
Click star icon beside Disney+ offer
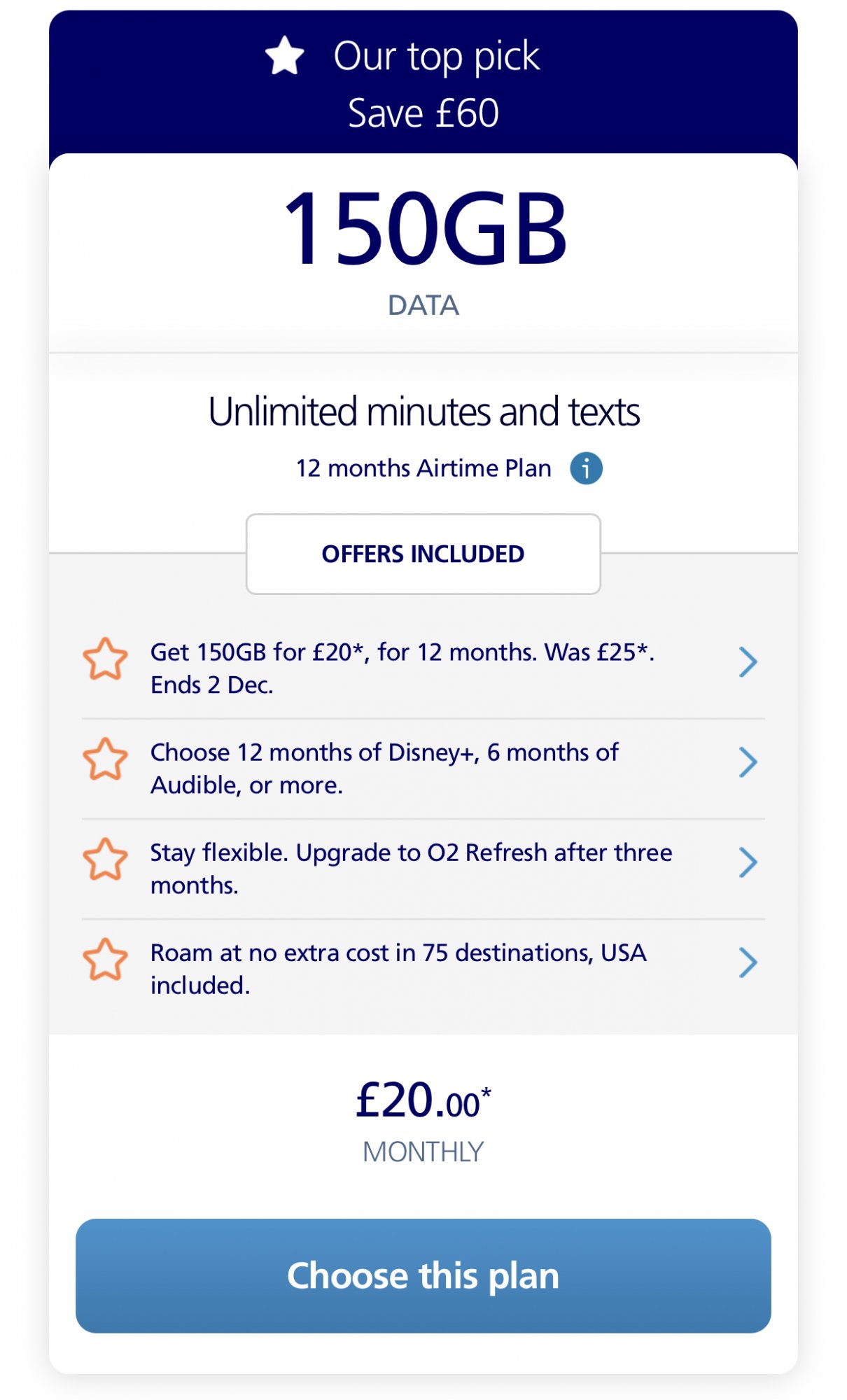(x=106, y=759)
